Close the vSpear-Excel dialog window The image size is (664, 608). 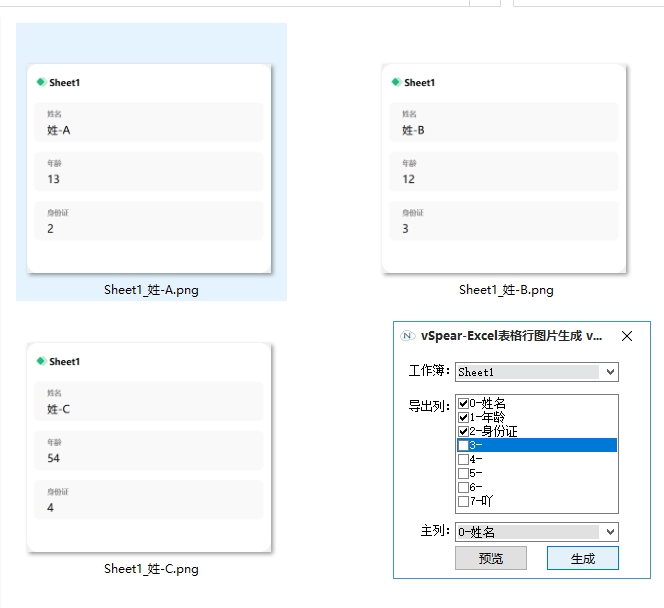(x=627, y=336)
